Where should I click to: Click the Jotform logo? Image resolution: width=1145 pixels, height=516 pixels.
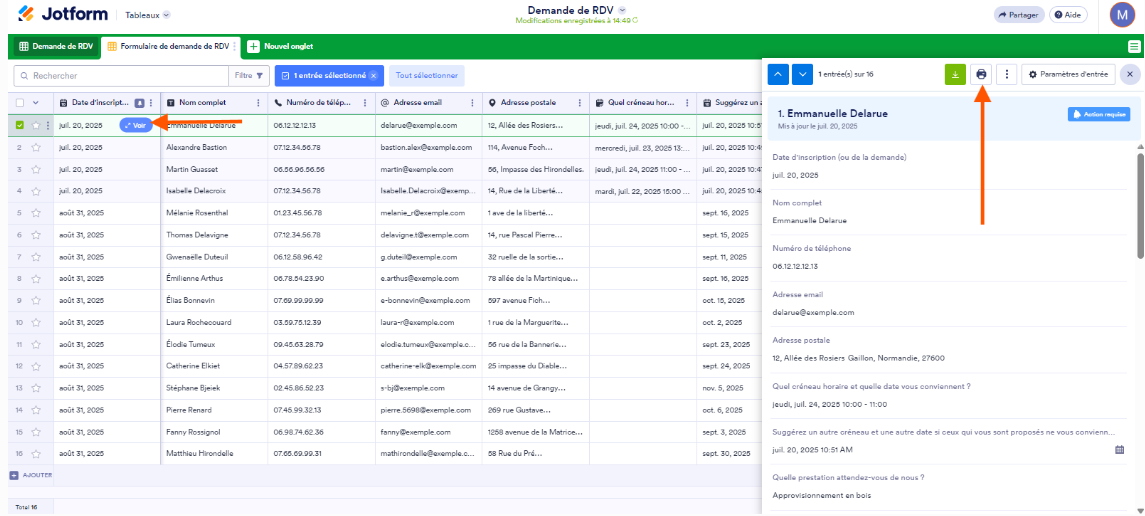(62, 14)
